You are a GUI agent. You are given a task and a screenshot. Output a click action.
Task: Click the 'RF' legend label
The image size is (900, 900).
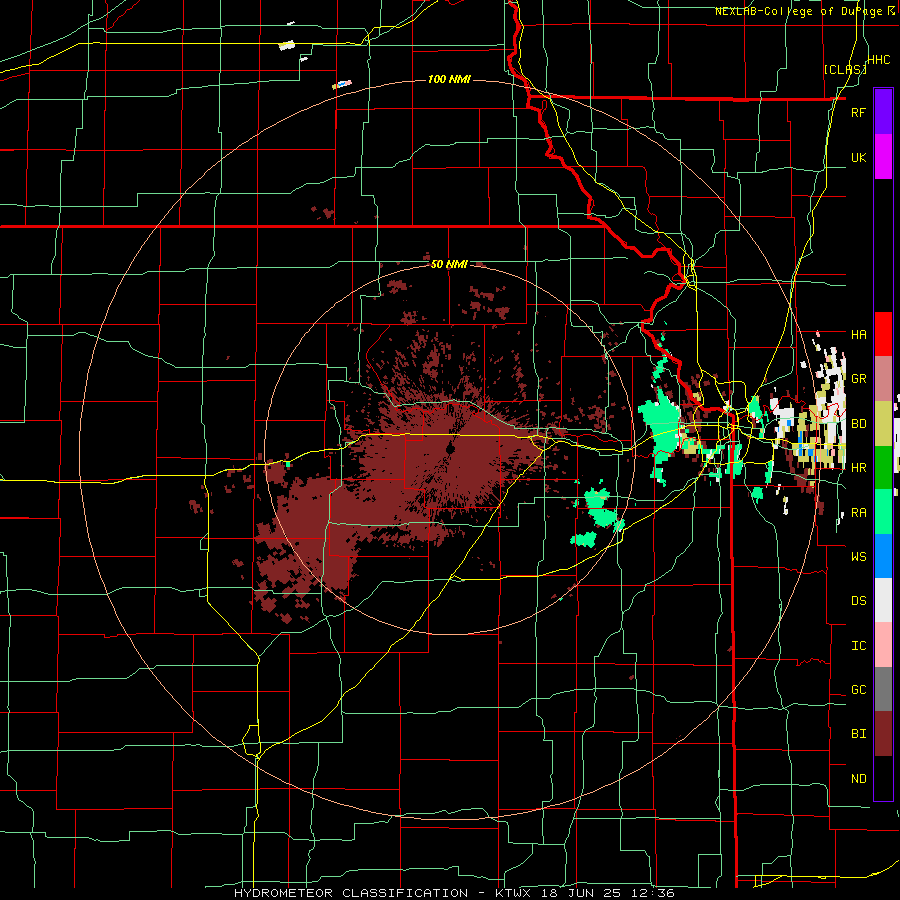coord(858,112)
